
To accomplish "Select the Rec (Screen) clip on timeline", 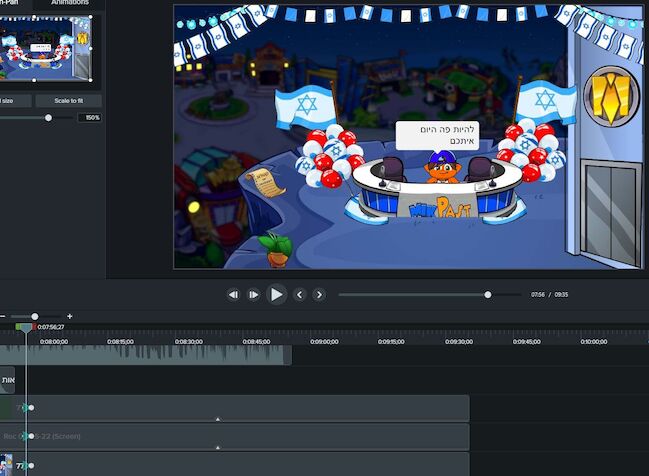I will click(x=240, y=436).
